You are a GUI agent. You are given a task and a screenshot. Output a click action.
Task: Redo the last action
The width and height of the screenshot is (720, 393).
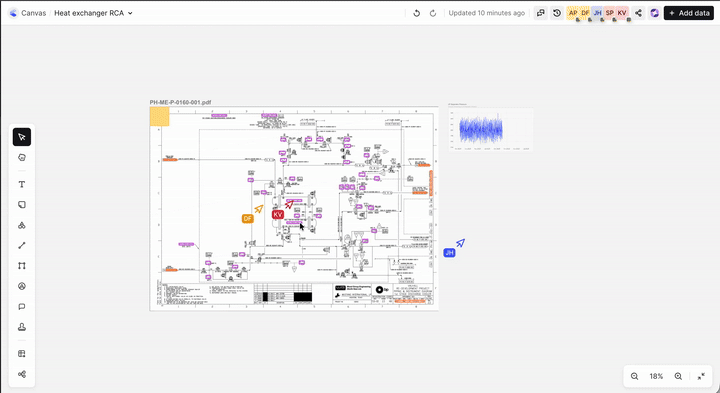pos(433,13)
